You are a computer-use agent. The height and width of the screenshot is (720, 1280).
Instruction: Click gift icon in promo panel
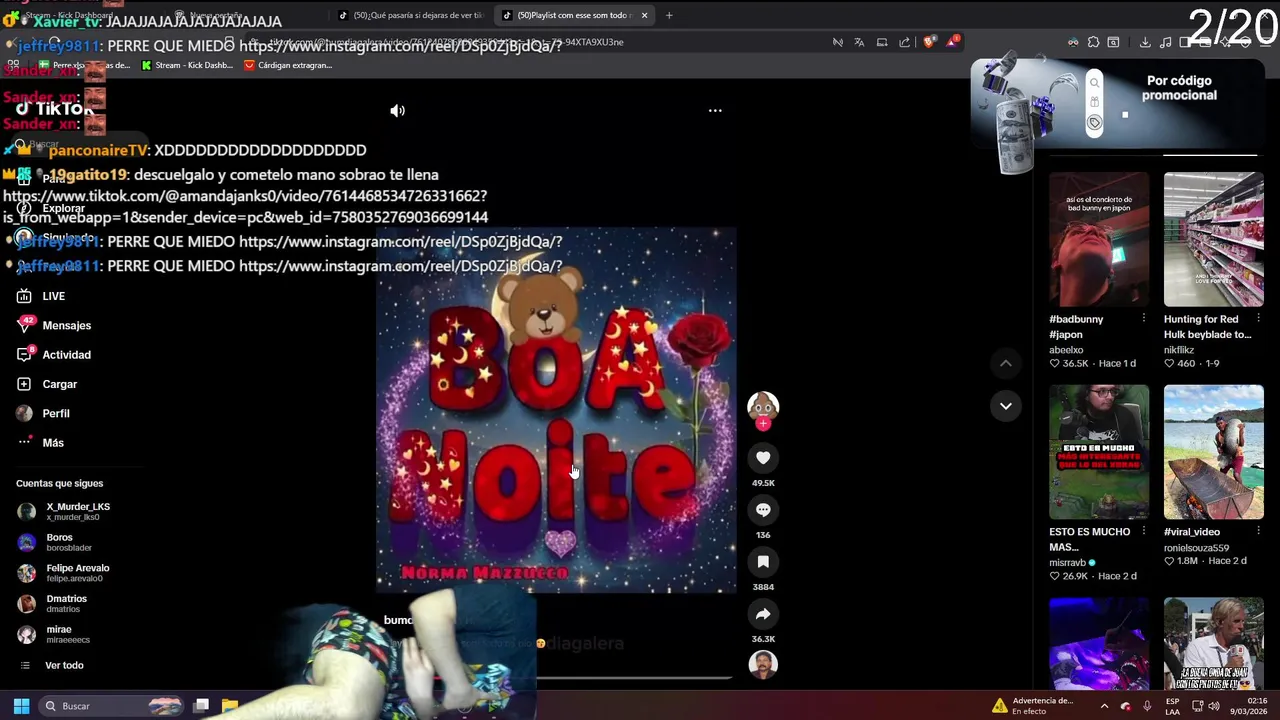click(1095, 103)
